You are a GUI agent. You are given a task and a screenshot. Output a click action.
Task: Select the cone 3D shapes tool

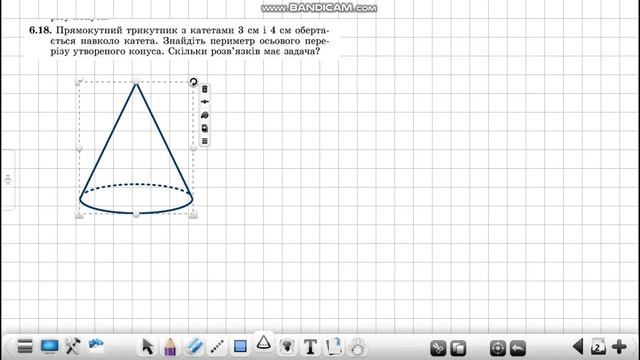pos(264,342)
